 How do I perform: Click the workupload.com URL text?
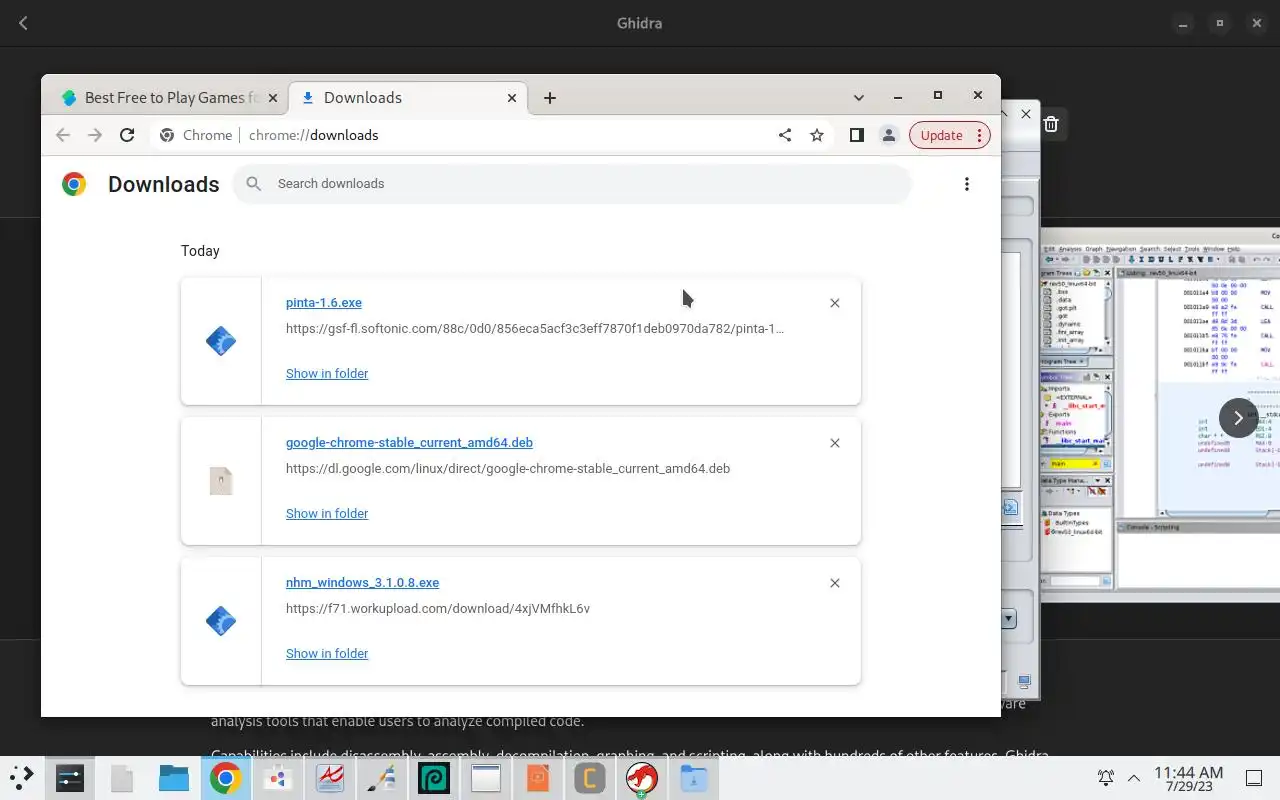[438, 608]
